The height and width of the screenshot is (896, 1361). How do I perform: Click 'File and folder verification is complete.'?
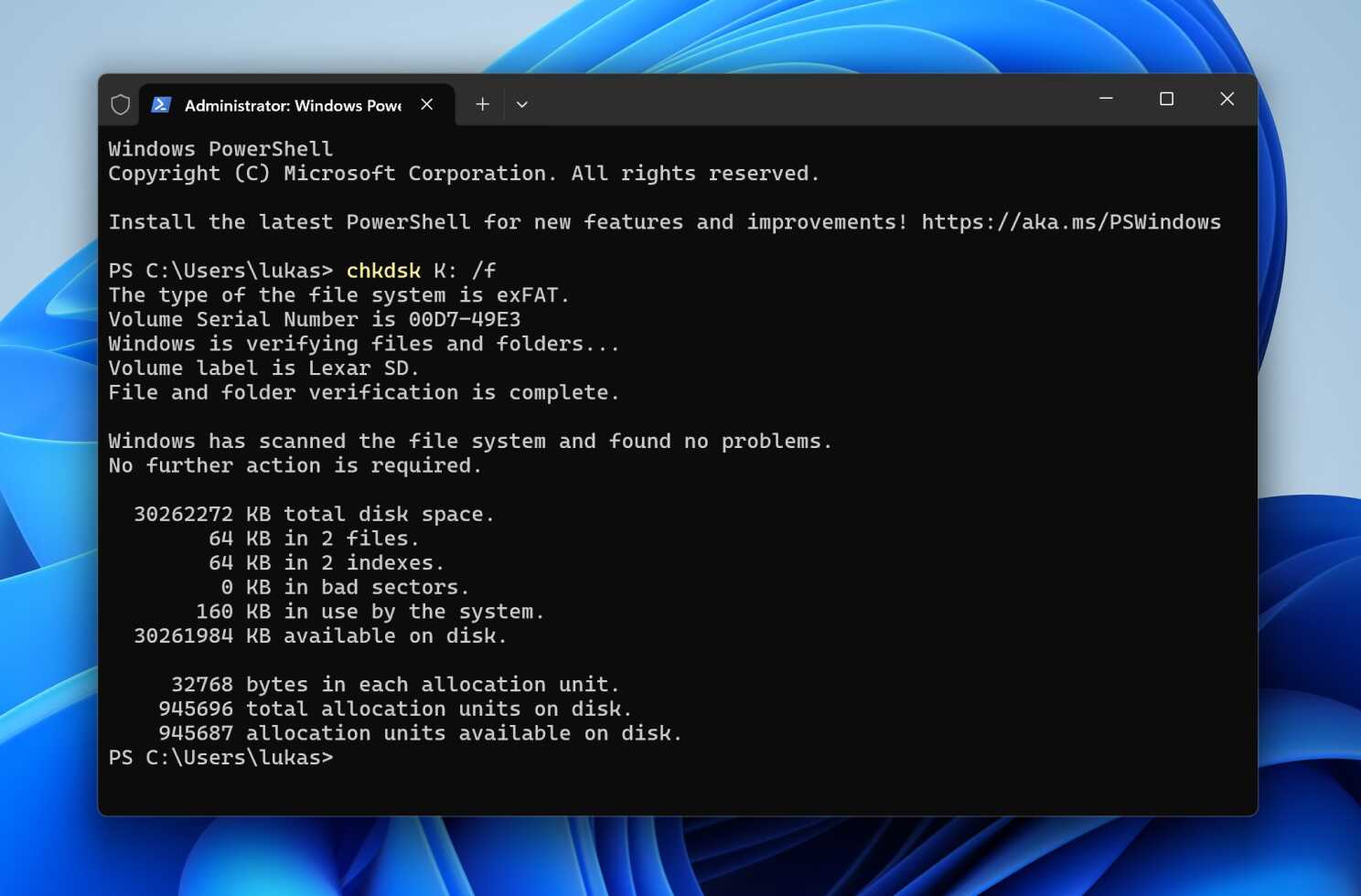(364, 392)
